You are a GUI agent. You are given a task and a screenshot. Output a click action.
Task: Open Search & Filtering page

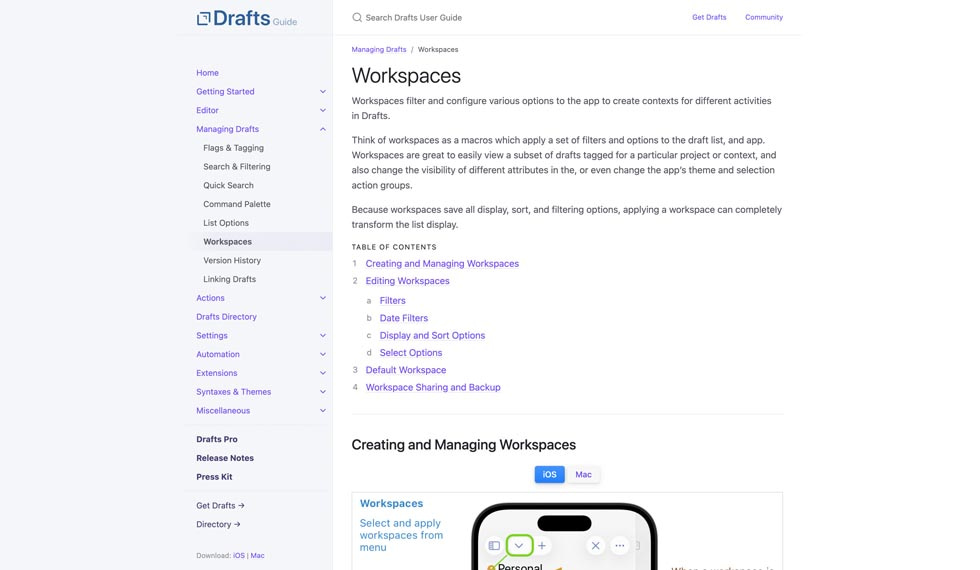pyautogui.click(x=237, y=166)
